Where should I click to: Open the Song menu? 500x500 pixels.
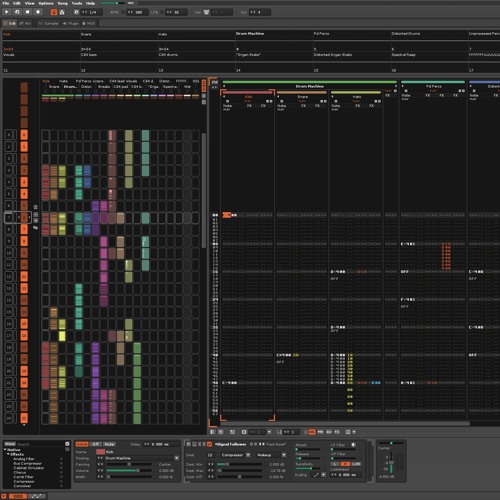click(63, 3)
